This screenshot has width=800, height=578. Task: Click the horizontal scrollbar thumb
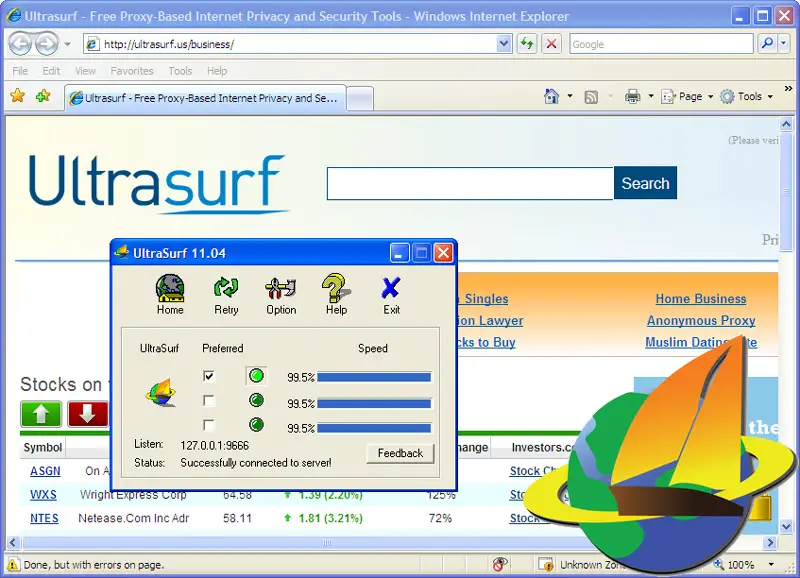326,542
